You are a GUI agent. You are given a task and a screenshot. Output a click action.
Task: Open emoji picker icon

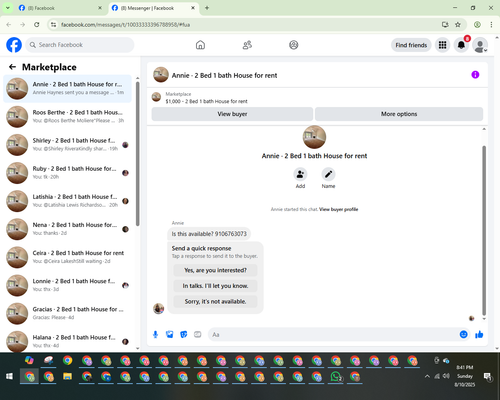coord(463,334)
